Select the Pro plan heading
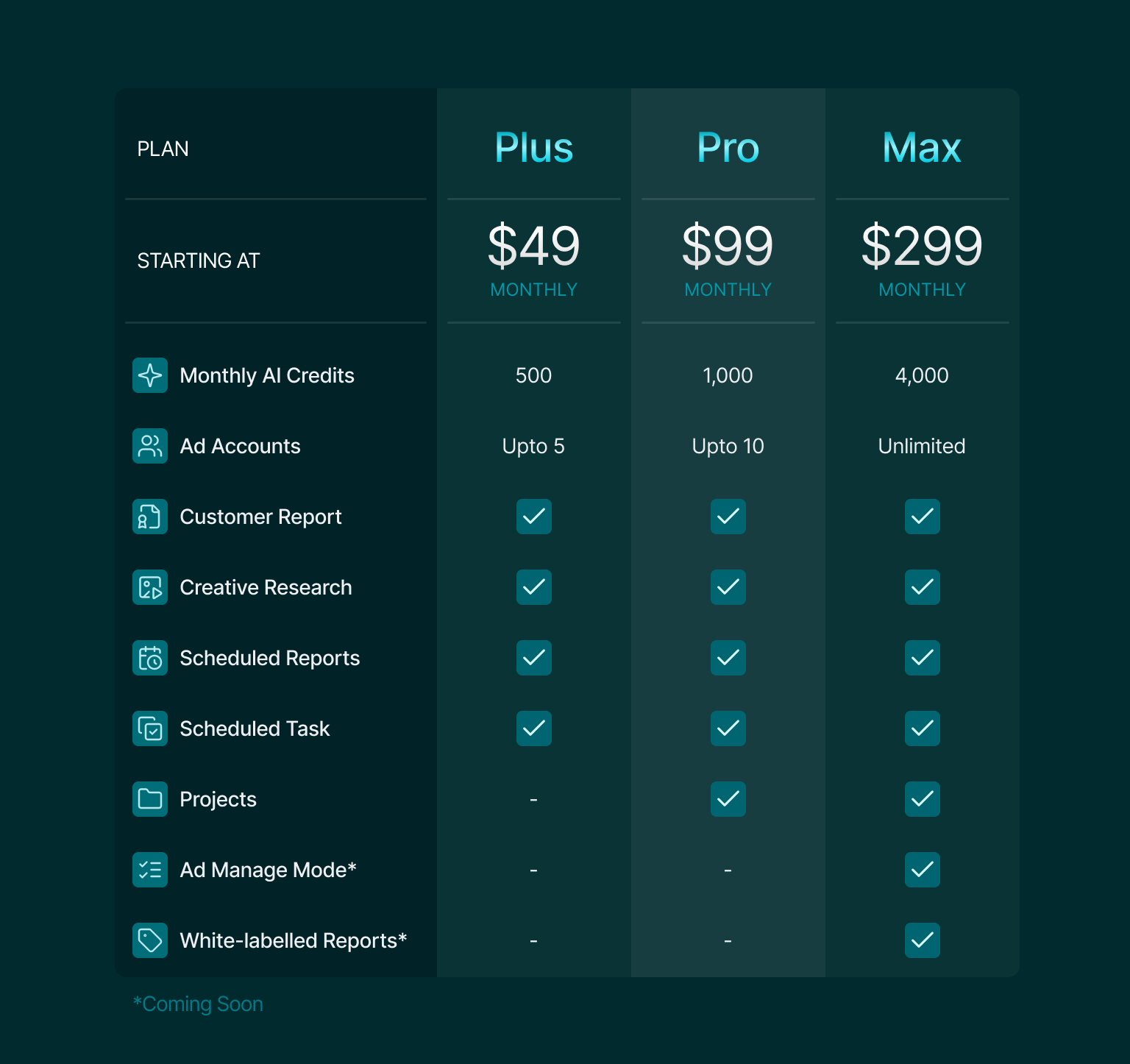 pos(728,147)
